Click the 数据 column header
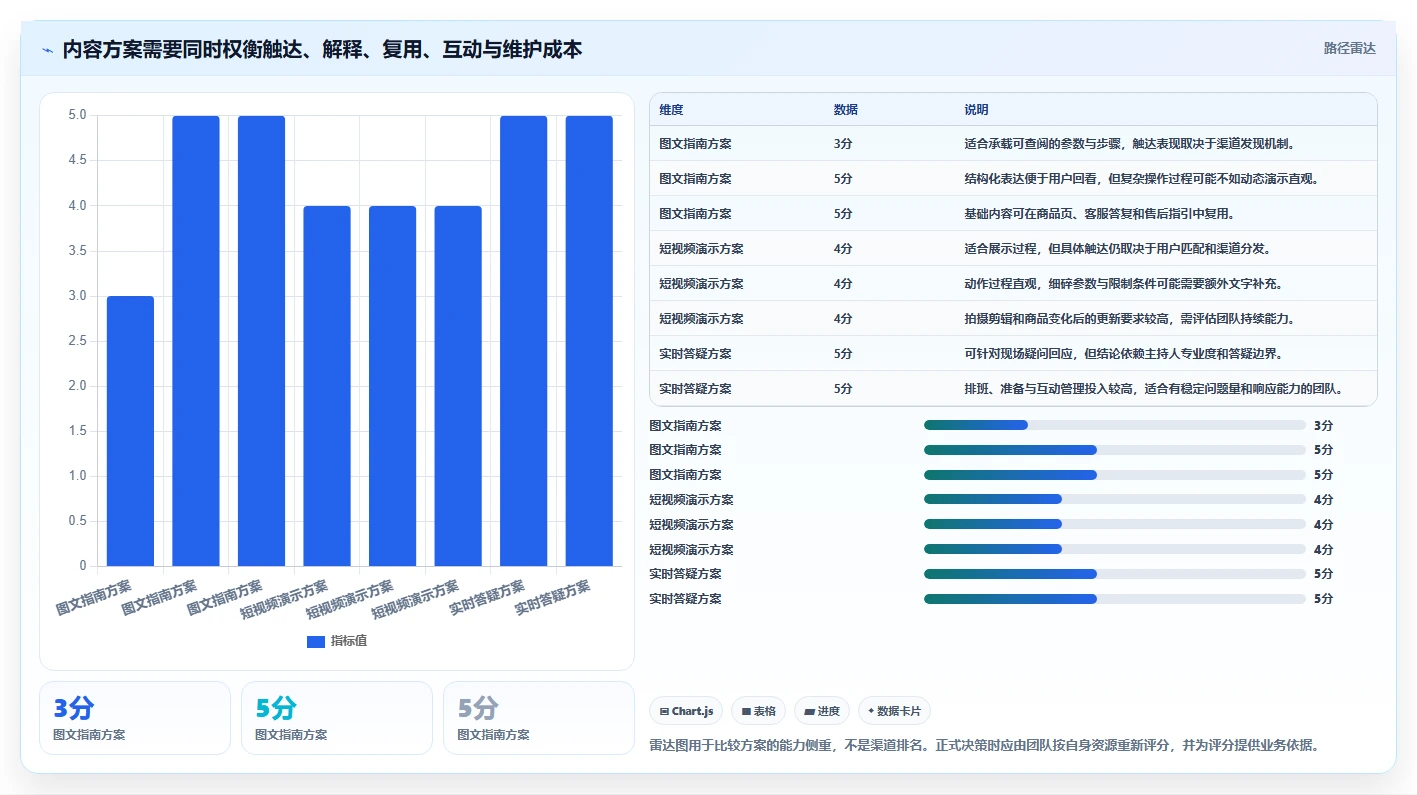Viewport: 1417px width, 795px height. click(x=845, y=109)
